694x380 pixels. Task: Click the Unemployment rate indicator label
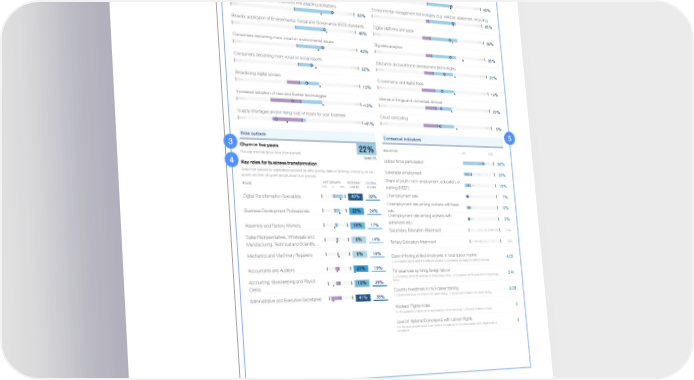click(x=402, y=196)
